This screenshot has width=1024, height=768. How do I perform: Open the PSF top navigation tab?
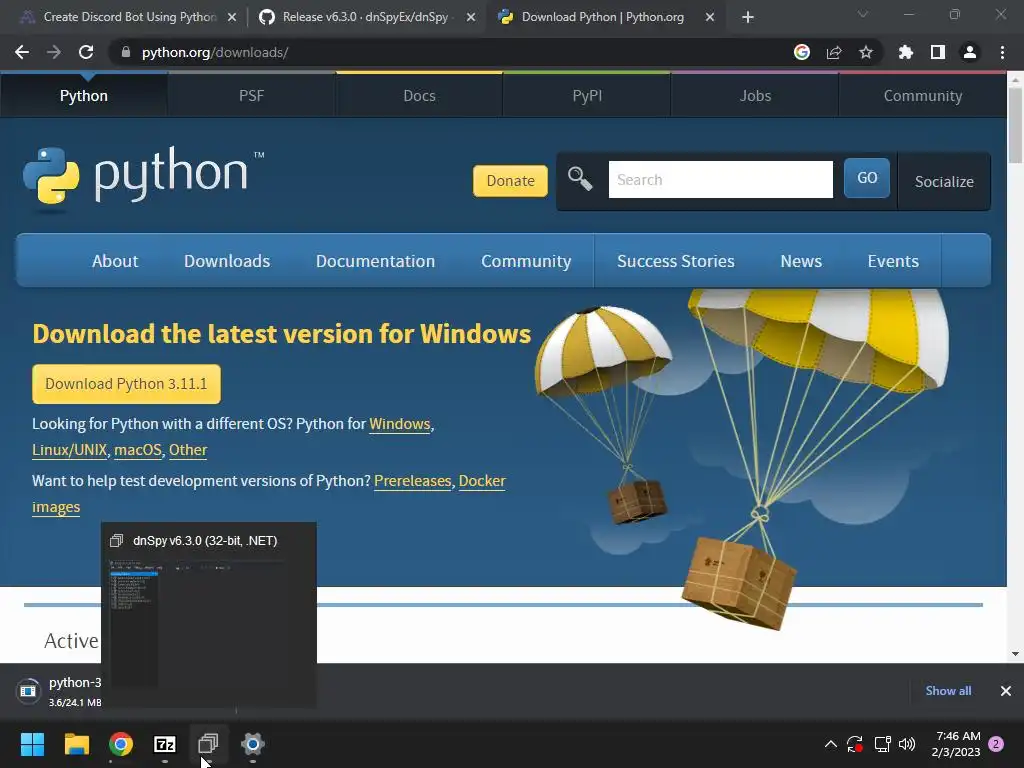(251, 95)
